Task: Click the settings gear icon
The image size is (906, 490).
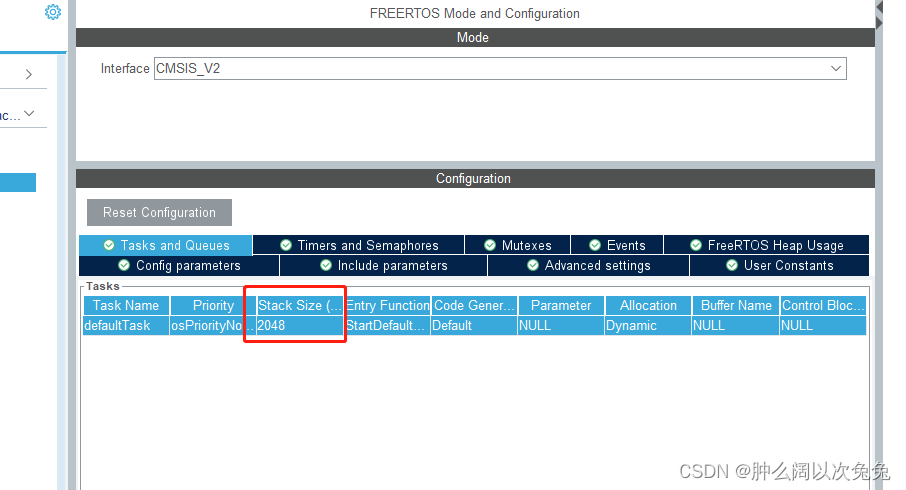Action: [53, 12]
